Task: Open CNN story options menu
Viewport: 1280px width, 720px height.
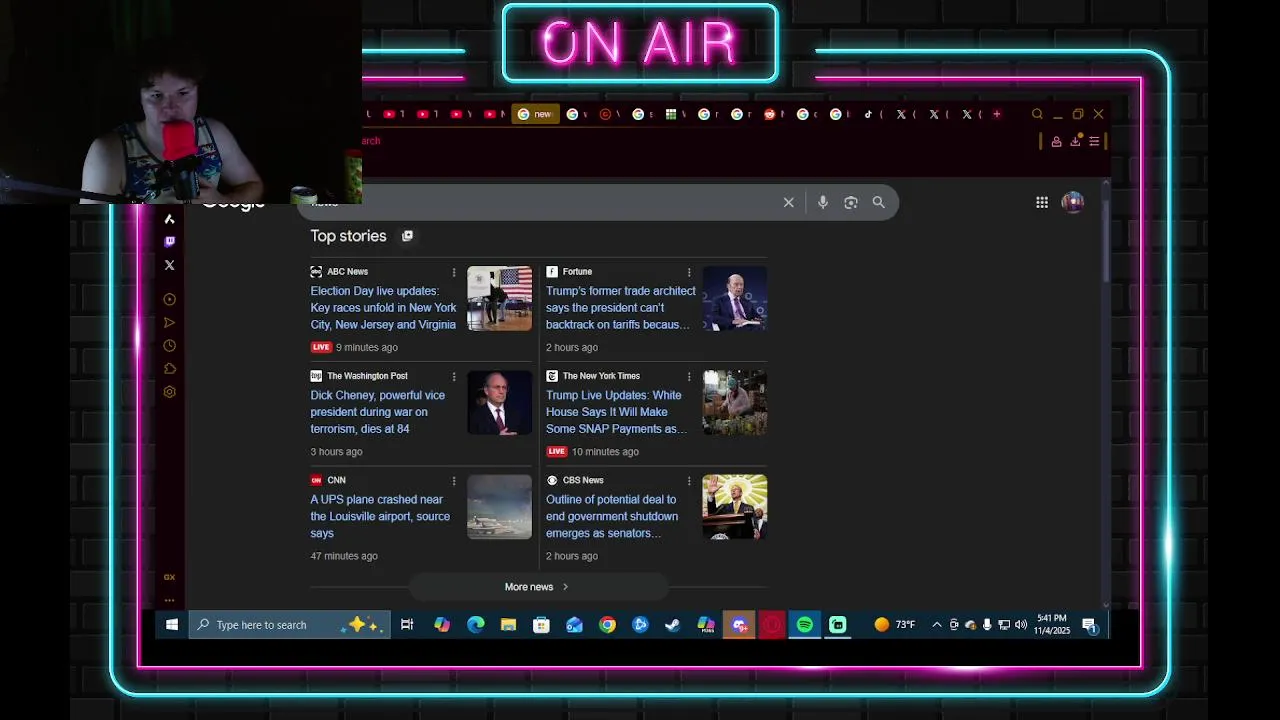Action: coord(454,480)
